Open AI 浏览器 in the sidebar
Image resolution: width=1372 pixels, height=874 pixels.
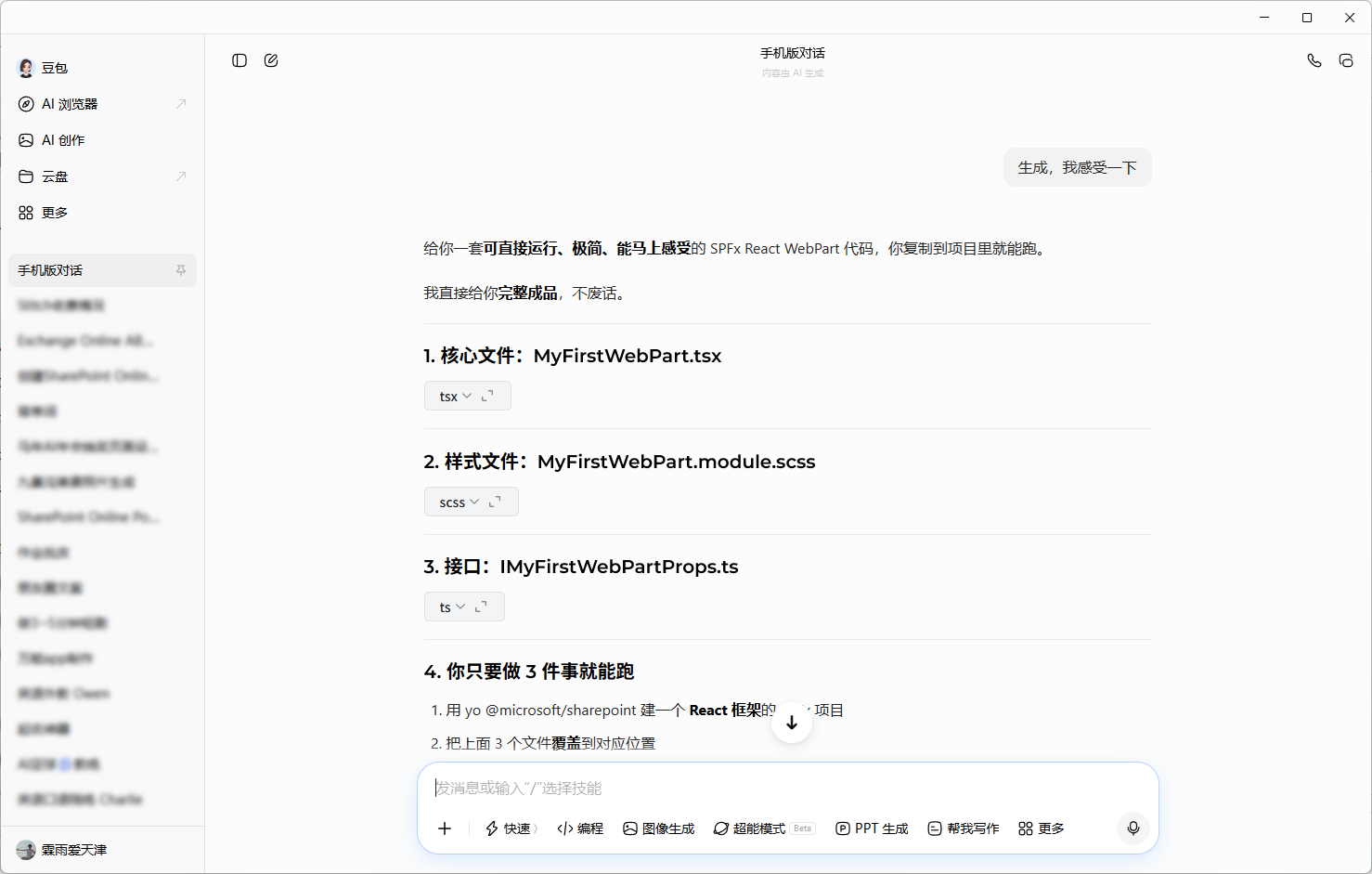pyautogui.click(x=102, y=104)
